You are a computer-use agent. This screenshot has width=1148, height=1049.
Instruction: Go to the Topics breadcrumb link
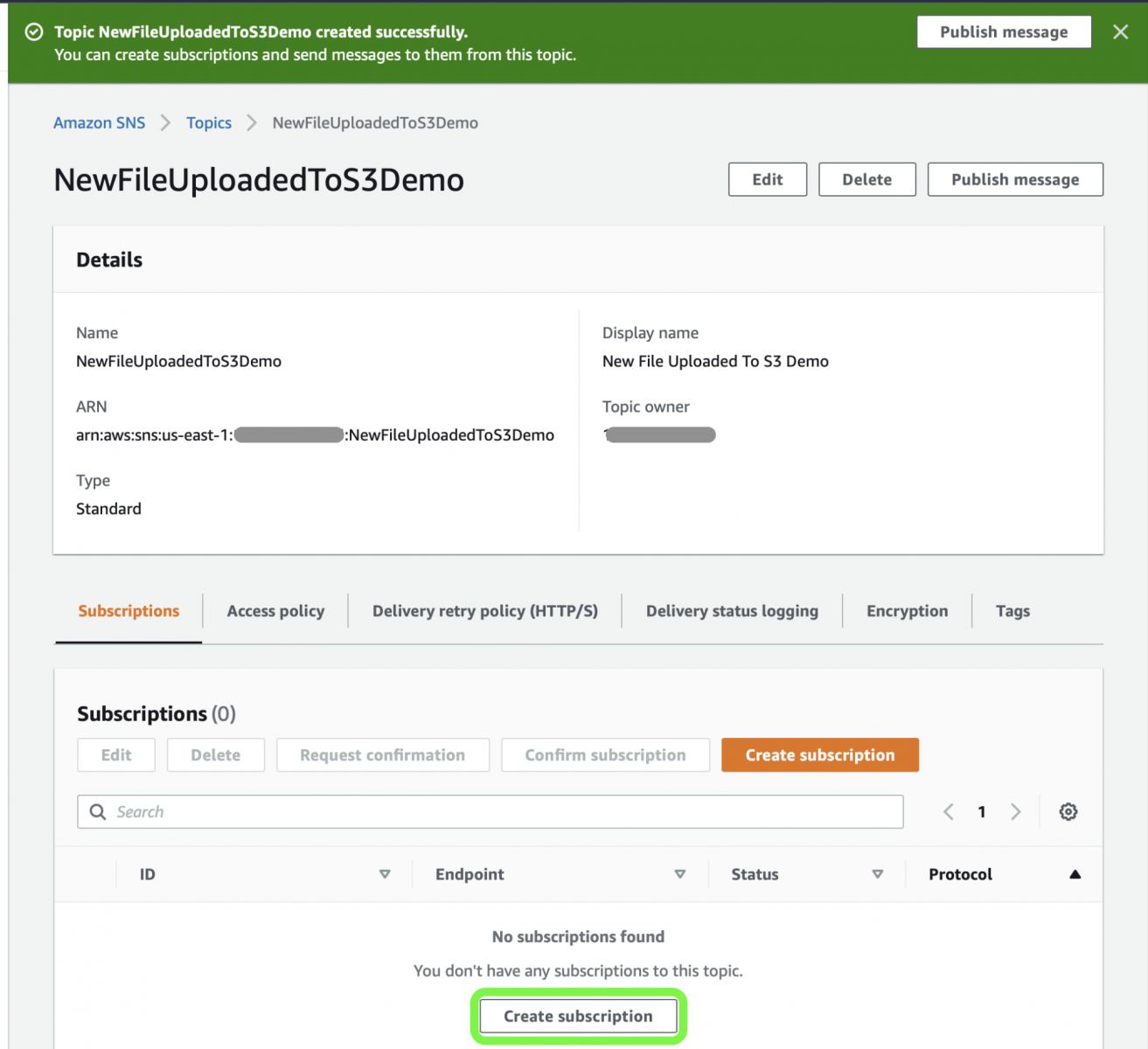pyautogui.click(x=209, y=123)
